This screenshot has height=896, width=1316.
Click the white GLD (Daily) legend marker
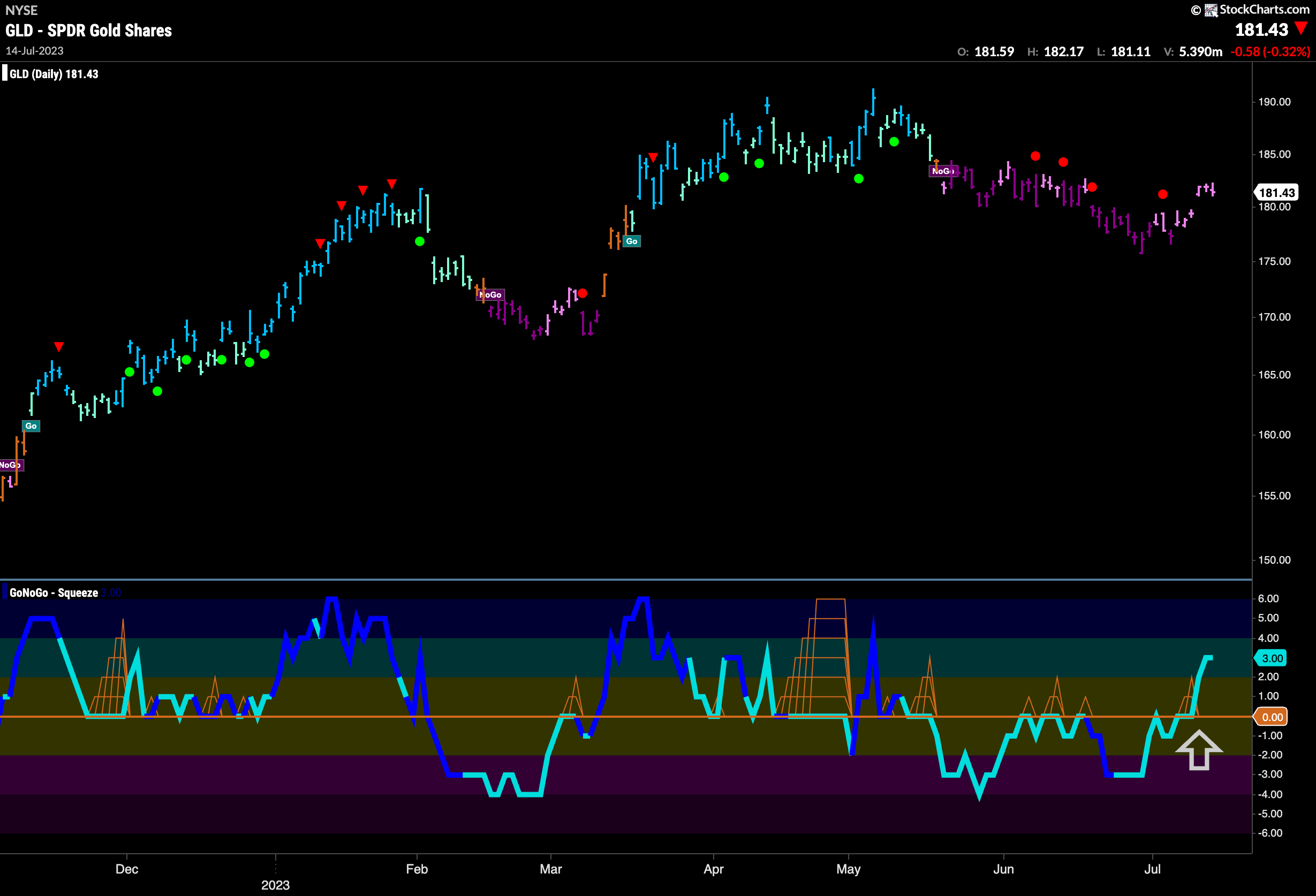point(4,73)
